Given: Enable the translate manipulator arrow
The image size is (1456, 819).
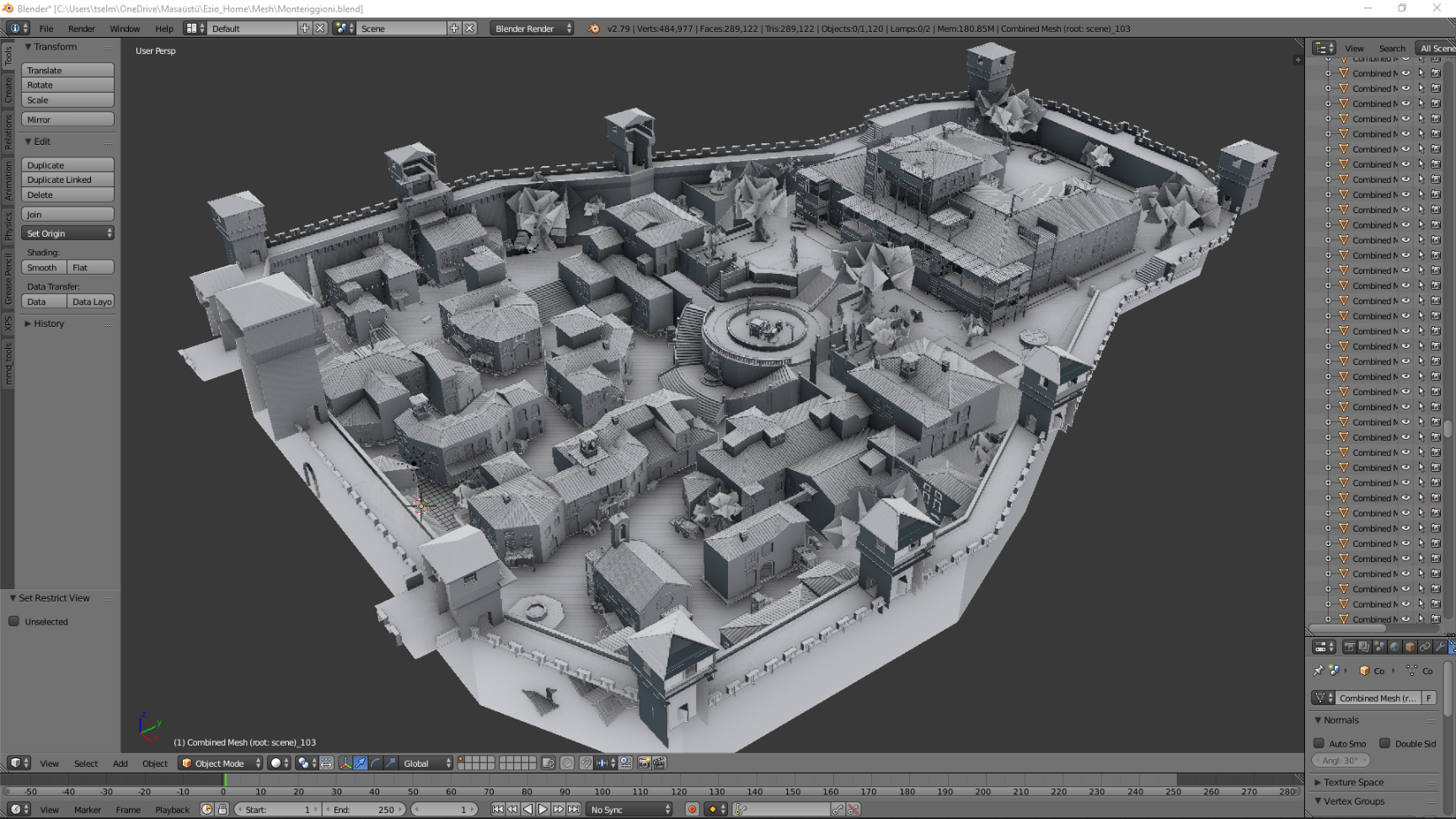Looking at the screenshot, I should pyautogui.click(x=361, y=763).
